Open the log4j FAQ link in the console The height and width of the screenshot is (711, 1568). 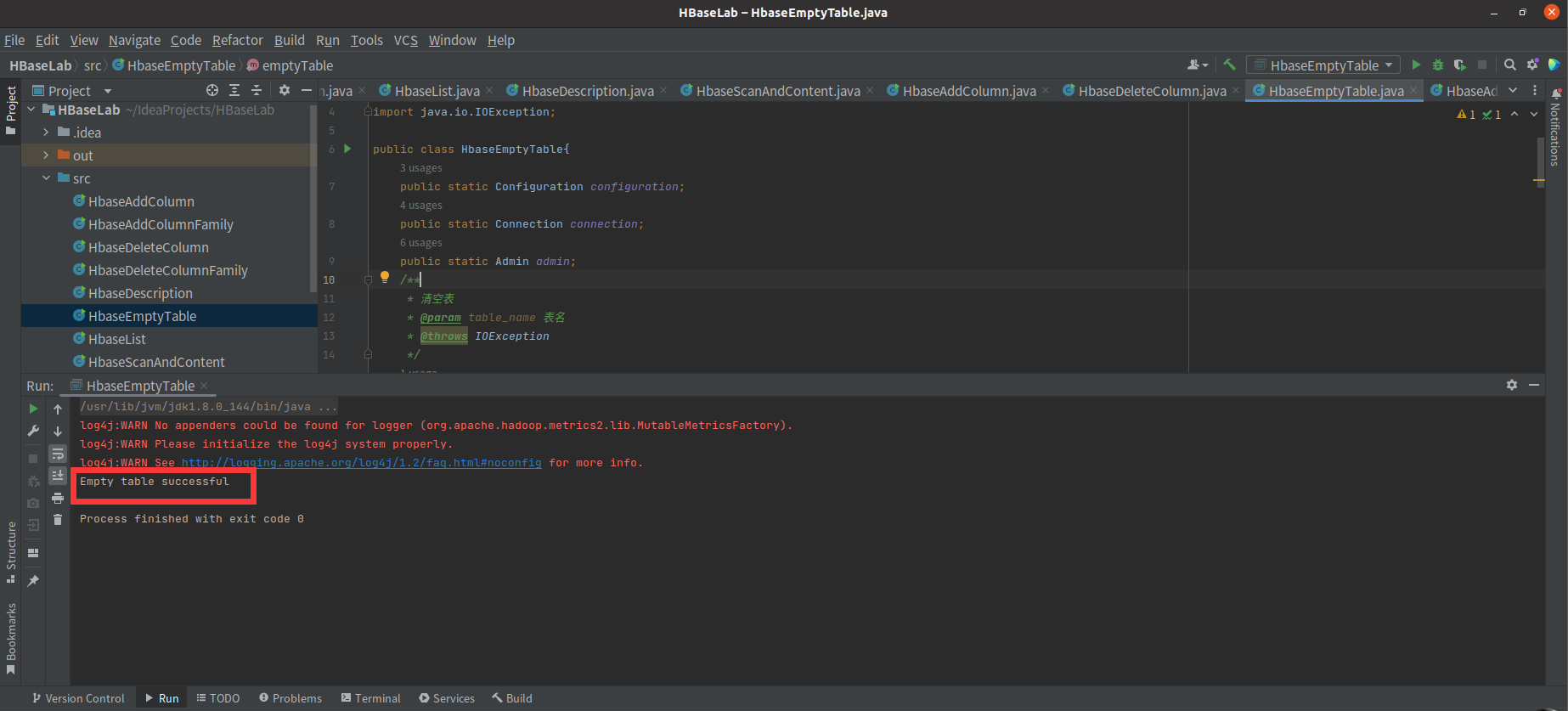coord(361,463)
